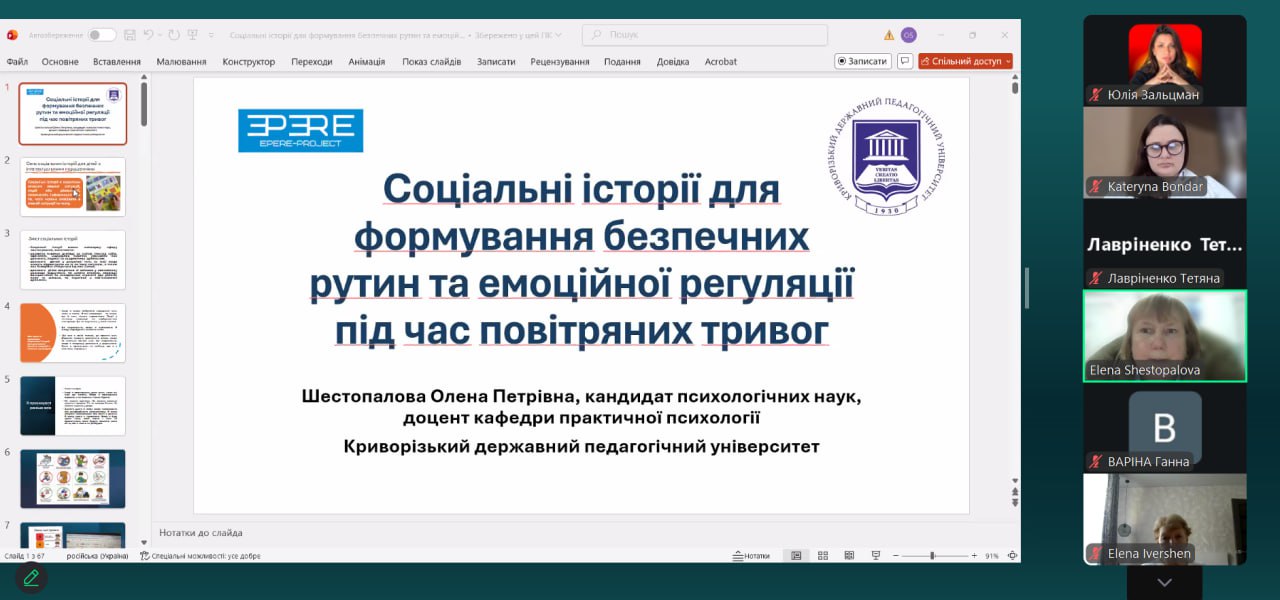1280x600 pixels.
Task: Open the Вставлення ribbon tab
Action: pyautogui.click(x=117, y=61)
